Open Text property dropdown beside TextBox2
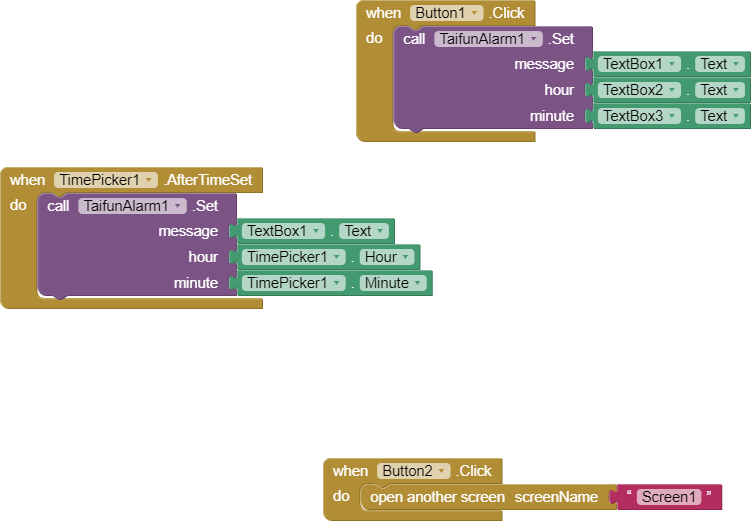 [x=720, y=90]
